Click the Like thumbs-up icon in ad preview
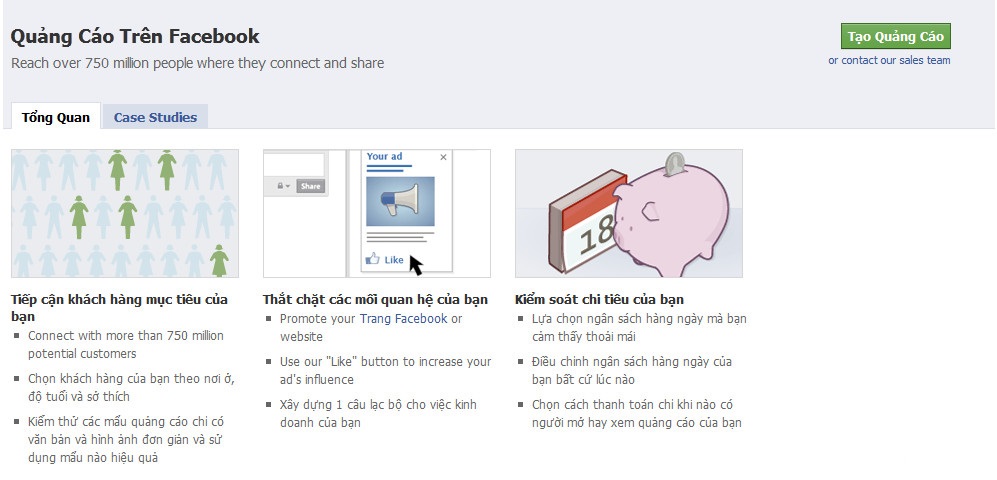997x480 pixels. [373, 259]
